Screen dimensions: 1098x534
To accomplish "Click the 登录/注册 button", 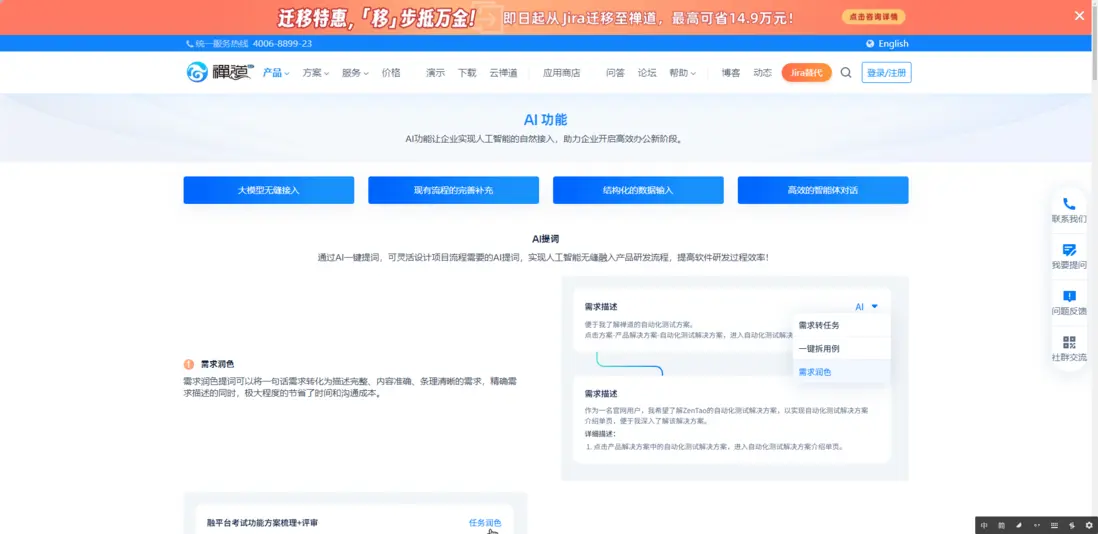I will coord(887,72).
